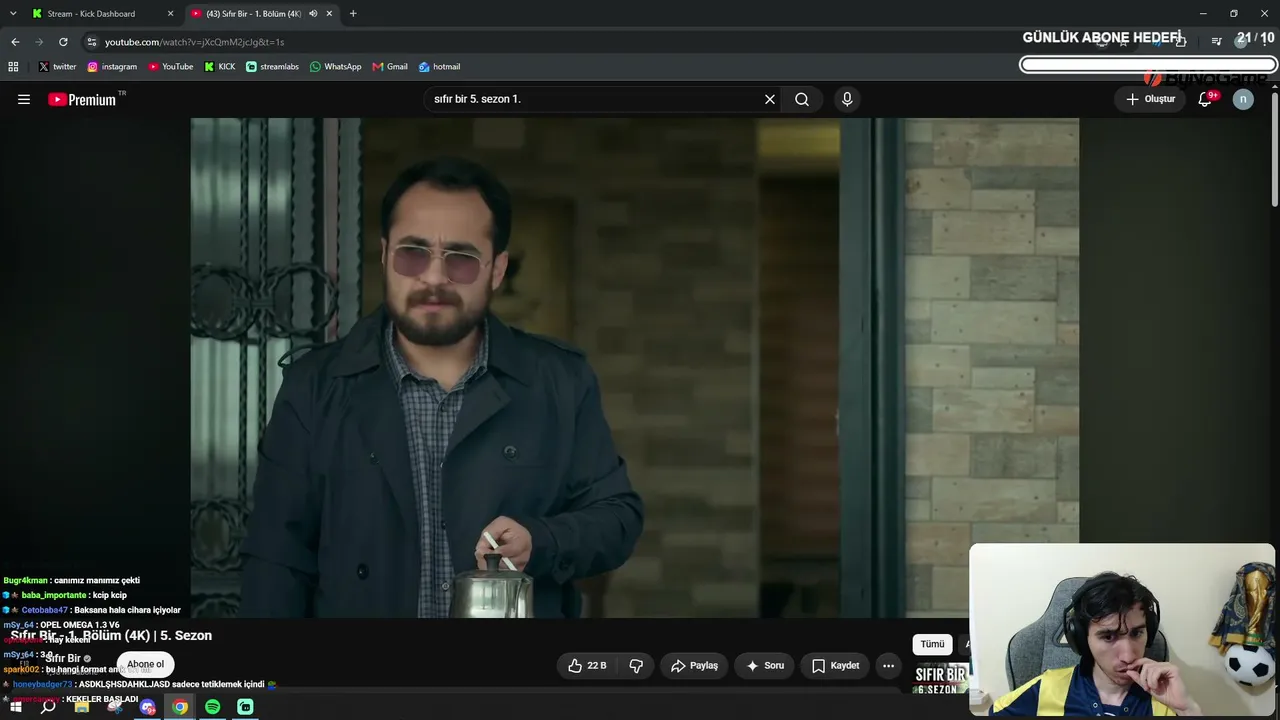The height and width of the screenshot is (720, 1280).
Task: Open the WhatsApp bookmark
Action: (x=335, y=67)
